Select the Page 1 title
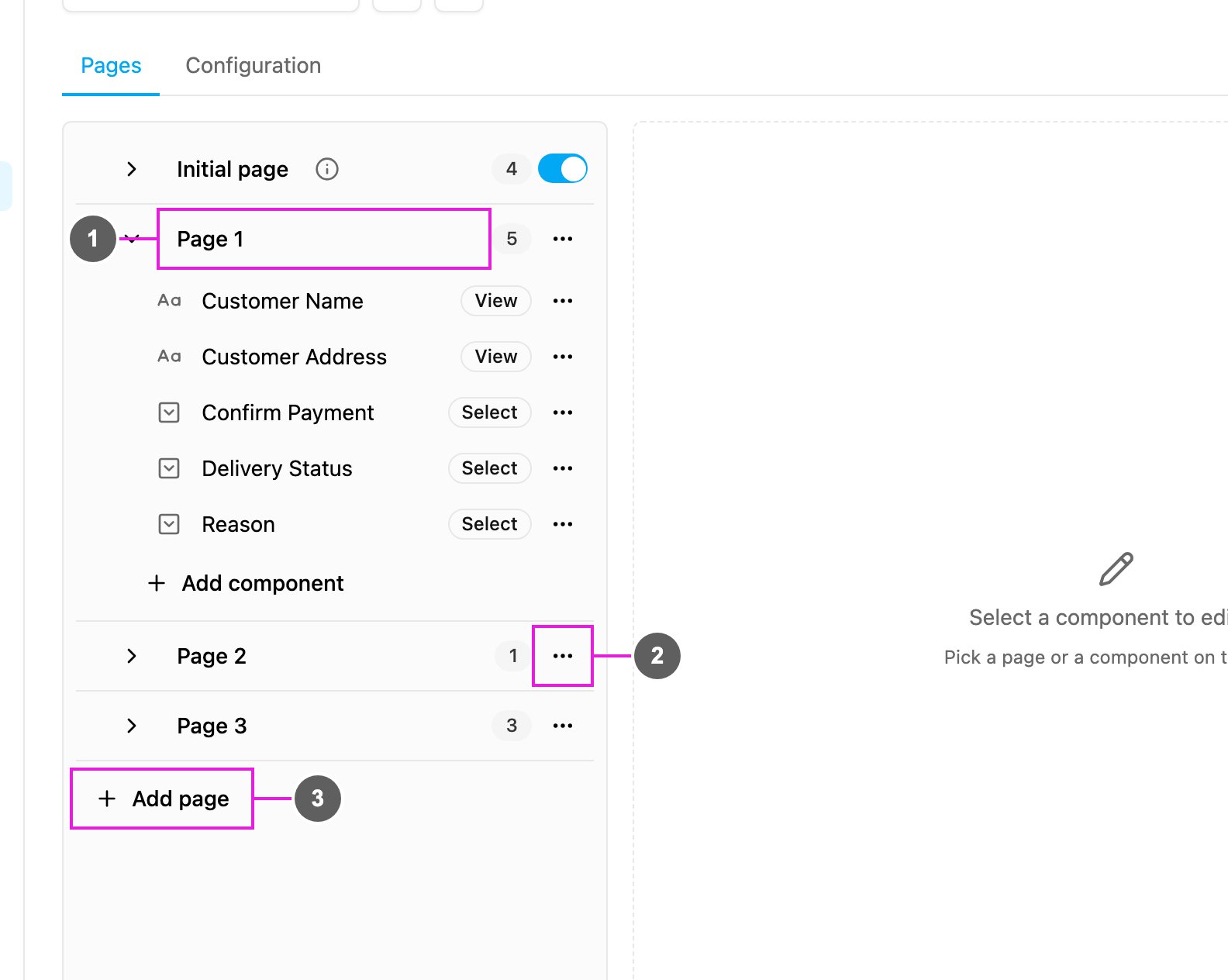 (x=210, y=239)
